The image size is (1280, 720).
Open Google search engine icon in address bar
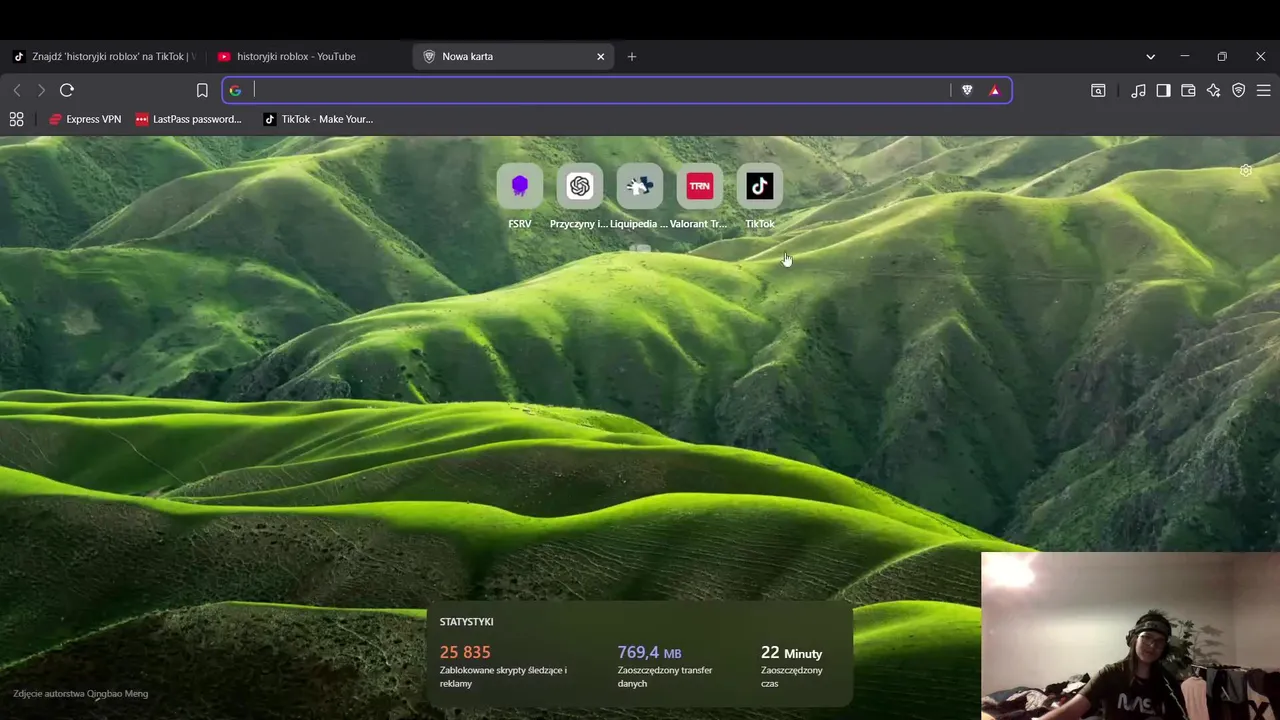(x=235, y=90)
